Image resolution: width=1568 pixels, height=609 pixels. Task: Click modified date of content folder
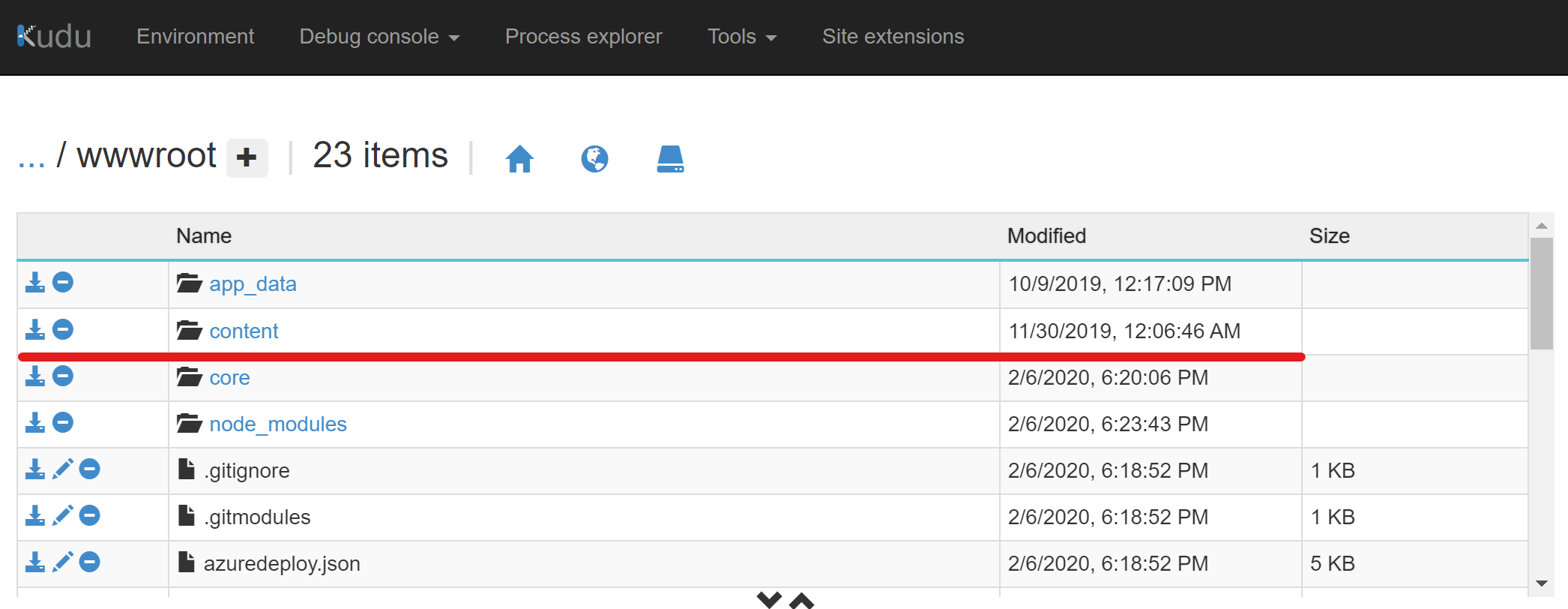click(x=1124, y=331)
